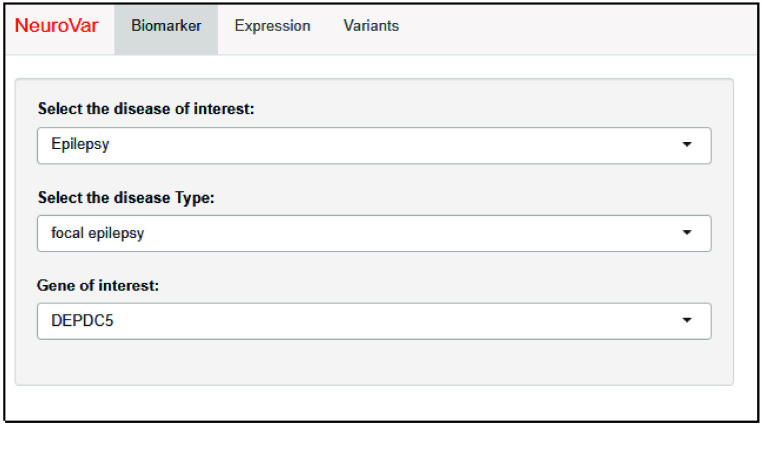Select the 'Epilepsy' text in first field
762x450 pixels.
[80, 145]
